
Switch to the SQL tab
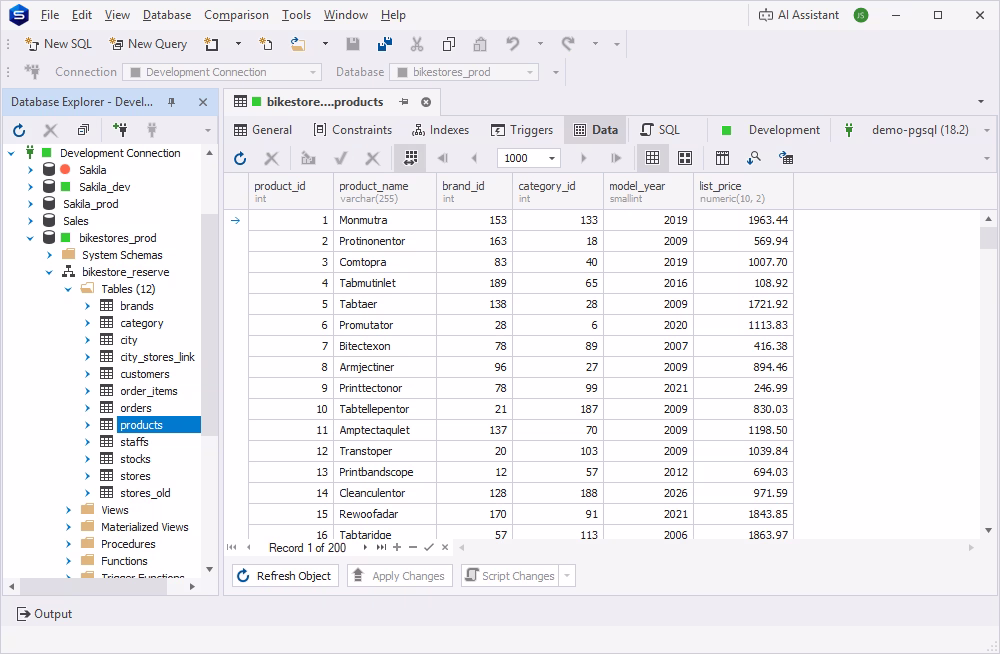(x=660, y=130)
